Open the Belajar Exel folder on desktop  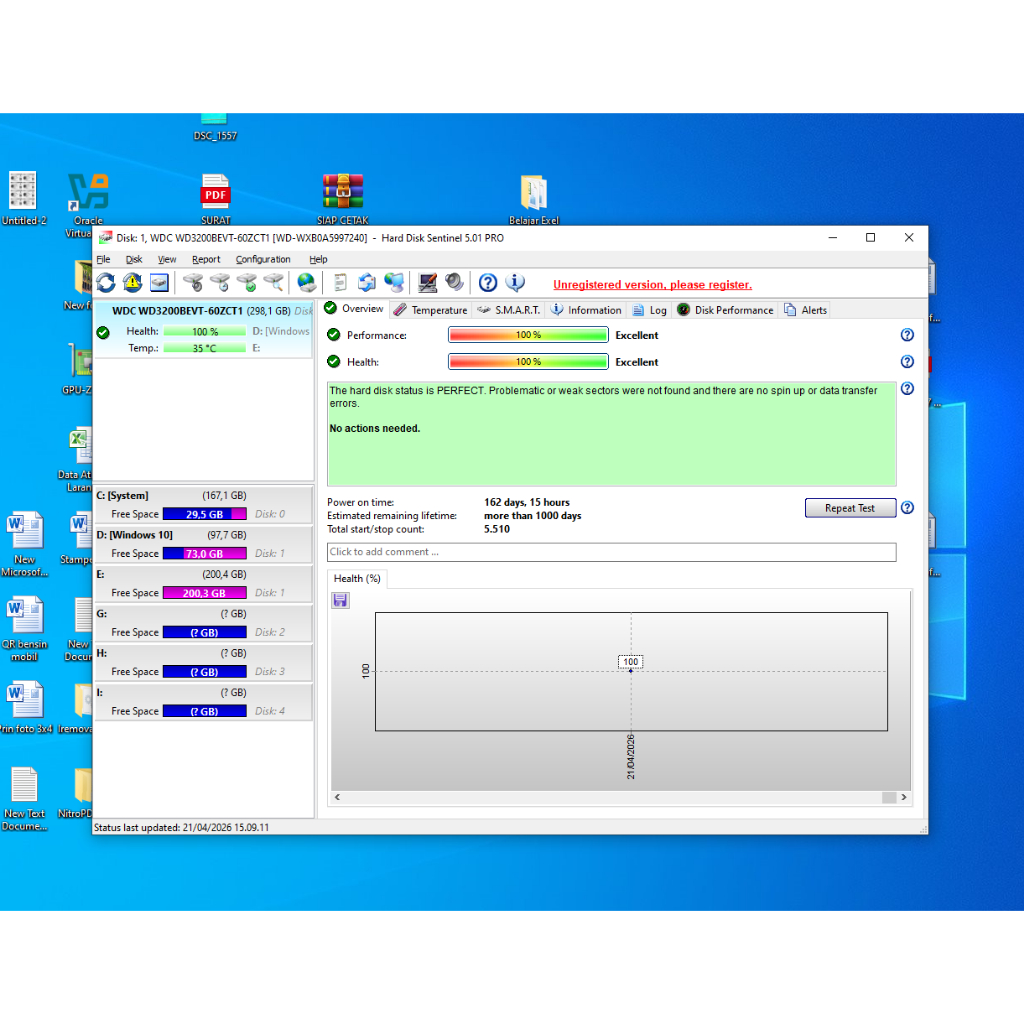coord(534,199)
